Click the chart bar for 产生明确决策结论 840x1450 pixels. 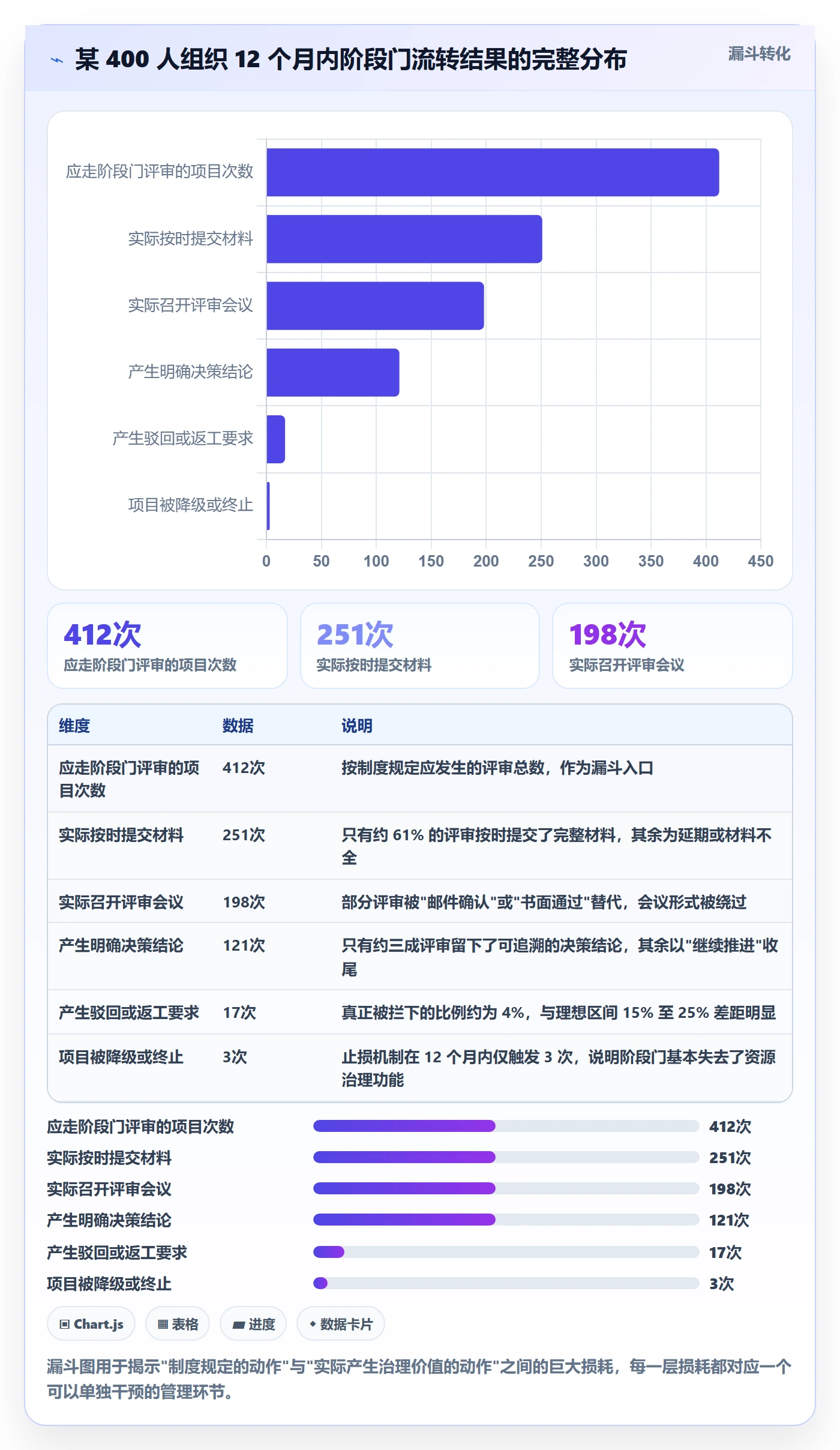(x=333, y=372)
